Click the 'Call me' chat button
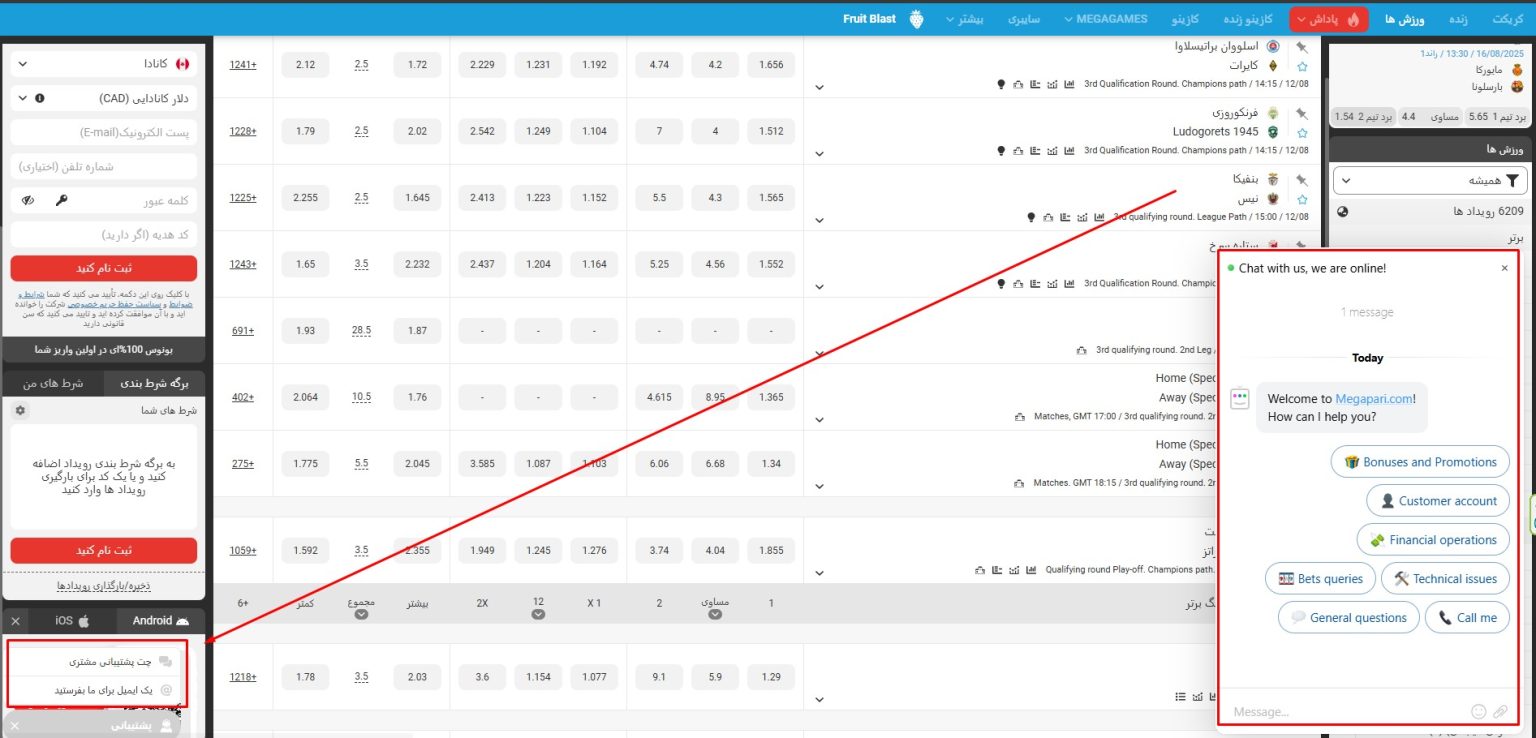 1467,617
